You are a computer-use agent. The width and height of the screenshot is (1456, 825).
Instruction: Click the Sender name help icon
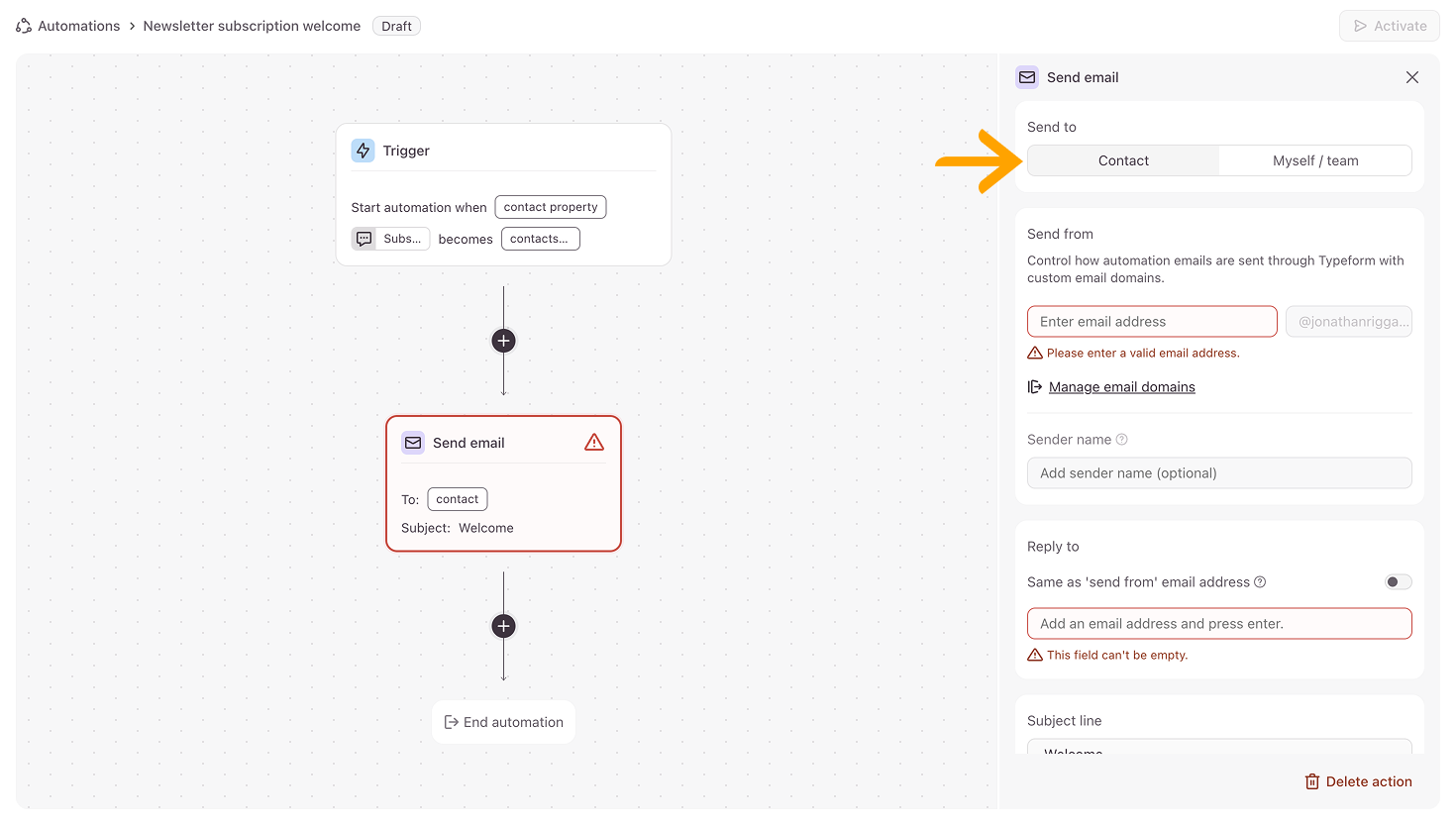tap(1121, 440)
